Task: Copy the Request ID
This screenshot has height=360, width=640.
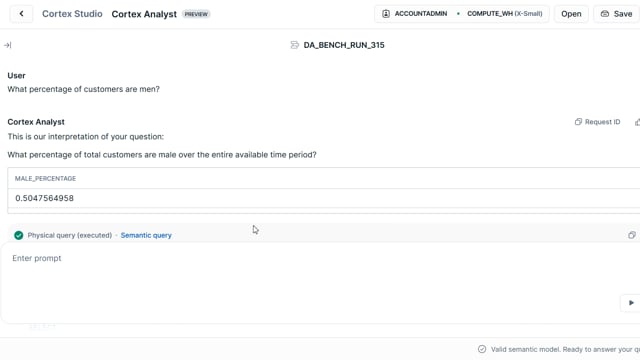Action: click(598, 122)
